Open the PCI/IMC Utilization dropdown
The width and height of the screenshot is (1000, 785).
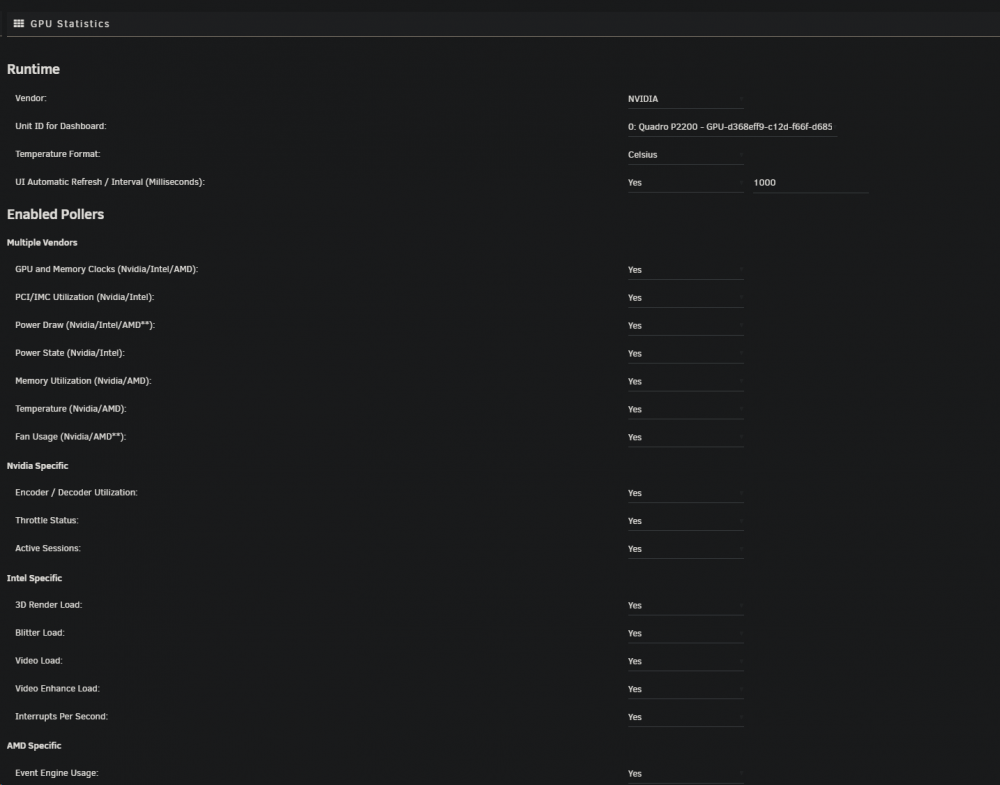tap(686, 298)
